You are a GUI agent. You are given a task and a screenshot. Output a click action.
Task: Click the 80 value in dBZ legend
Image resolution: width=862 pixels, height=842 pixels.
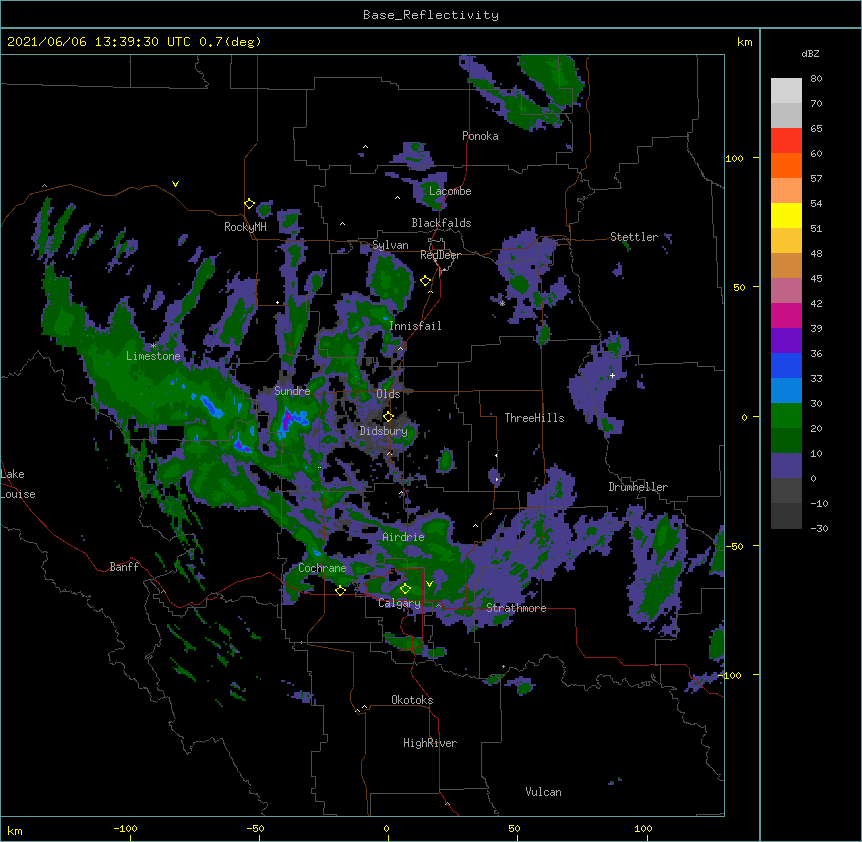pos(816,79)
